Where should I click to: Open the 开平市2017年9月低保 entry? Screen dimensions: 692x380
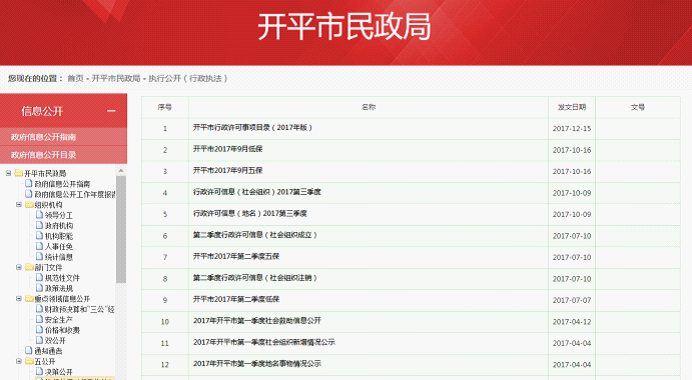coord(228,149)
